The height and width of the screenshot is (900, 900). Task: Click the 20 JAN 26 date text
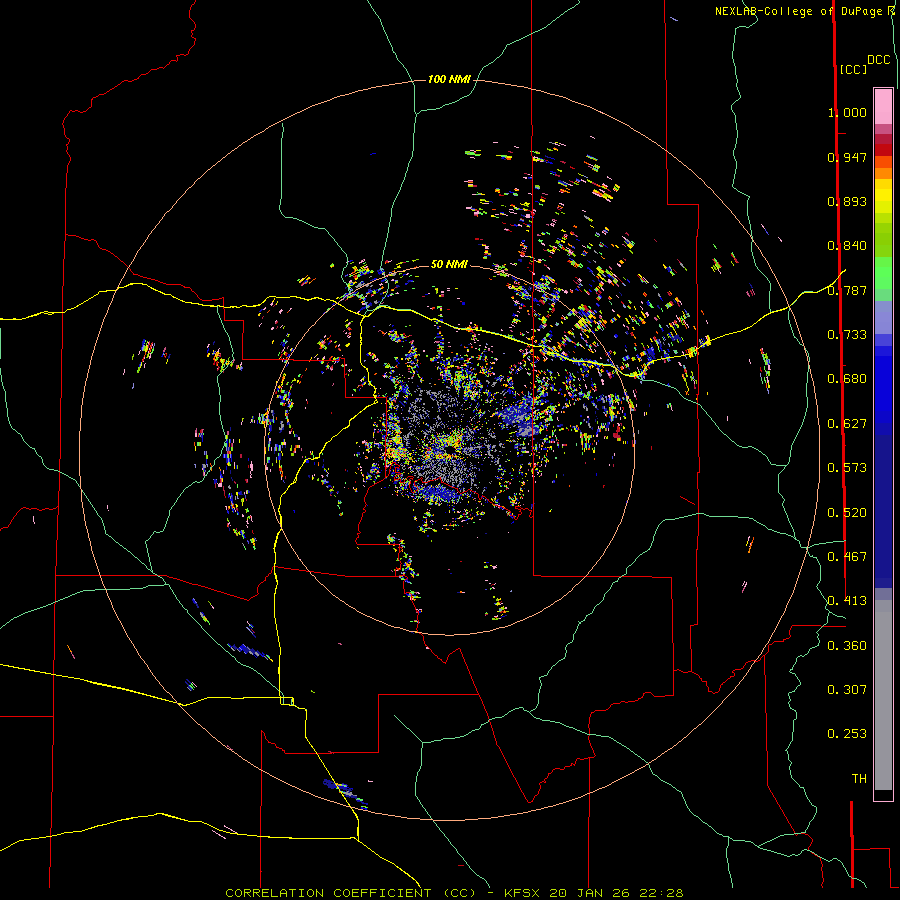click(589, 893)
